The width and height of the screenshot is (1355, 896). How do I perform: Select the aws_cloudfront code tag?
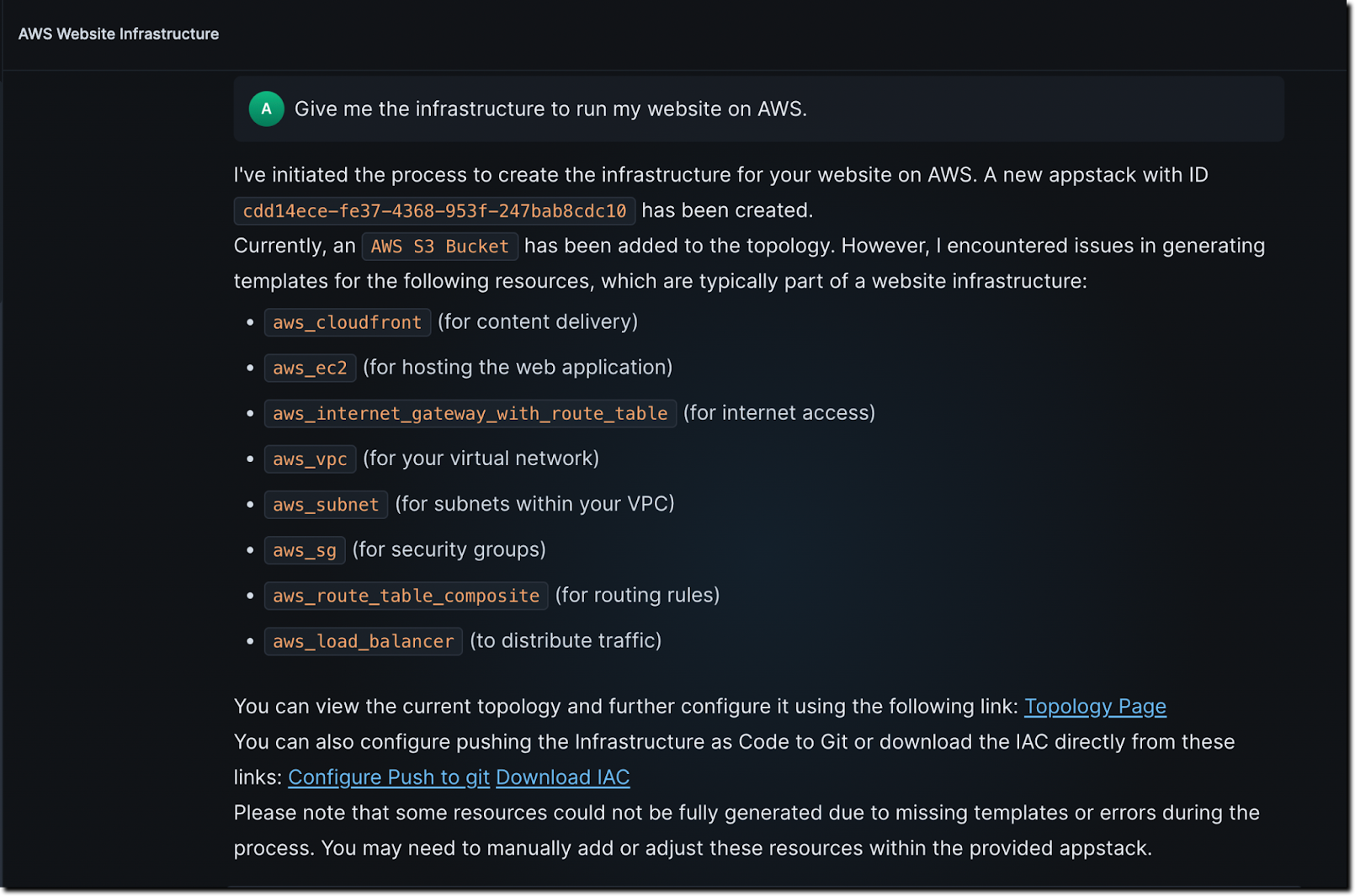[x=348, y=322]
